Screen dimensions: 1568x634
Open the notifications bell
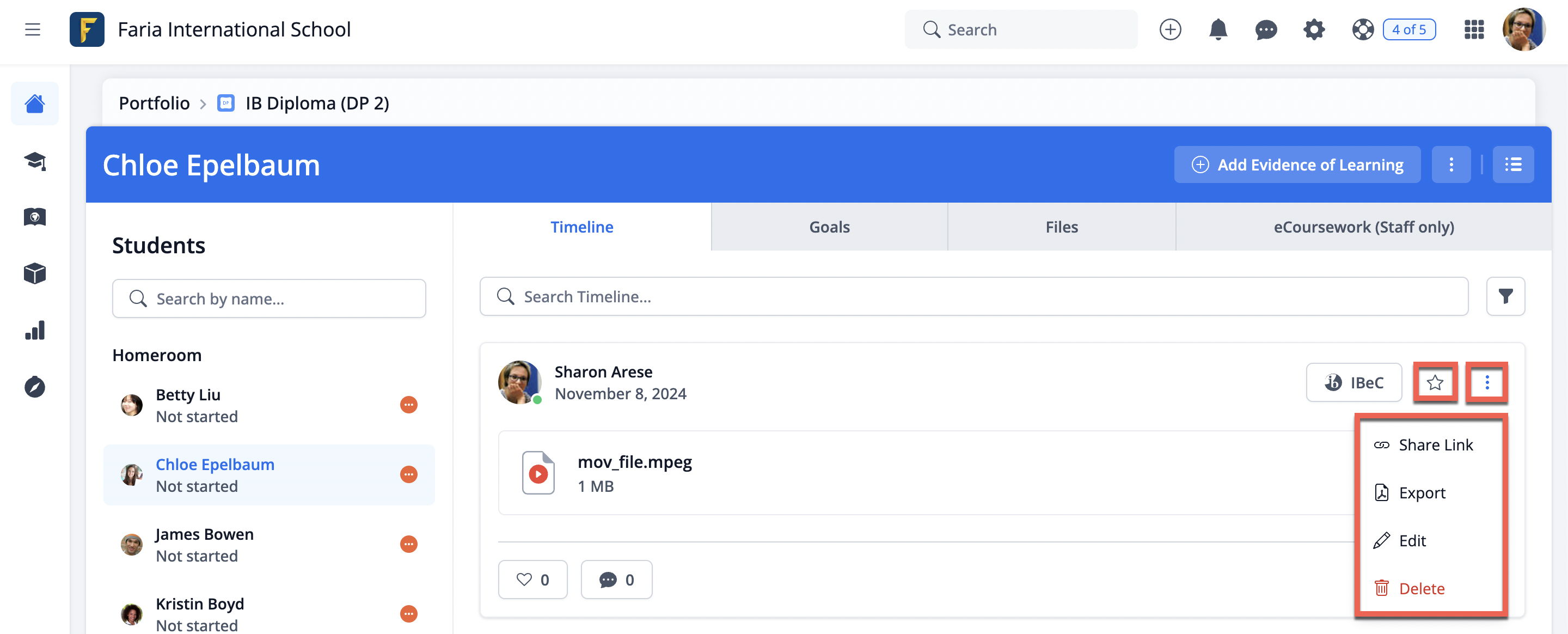coord(1217,29)
